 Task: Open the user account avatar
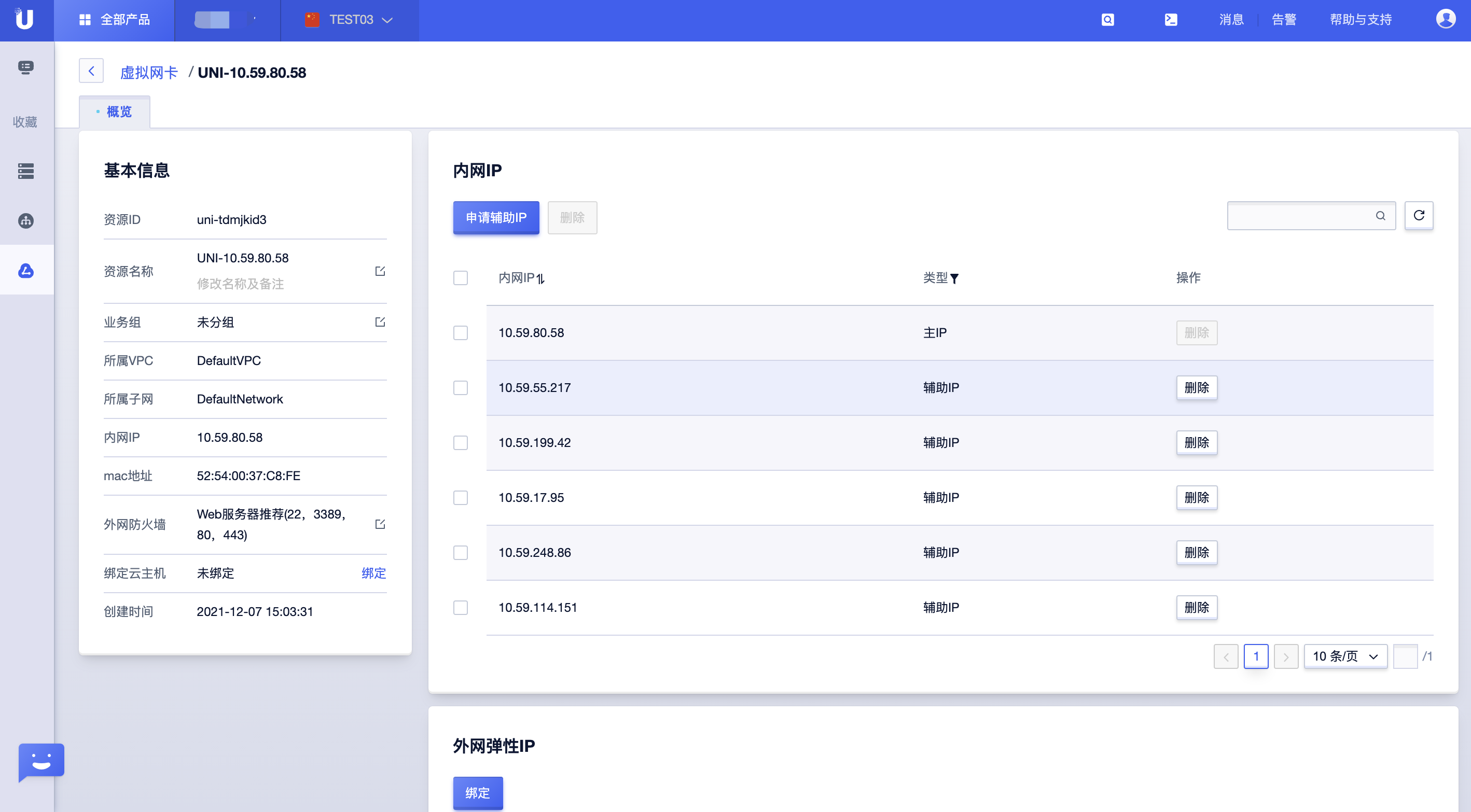[x=1445, y=19]
